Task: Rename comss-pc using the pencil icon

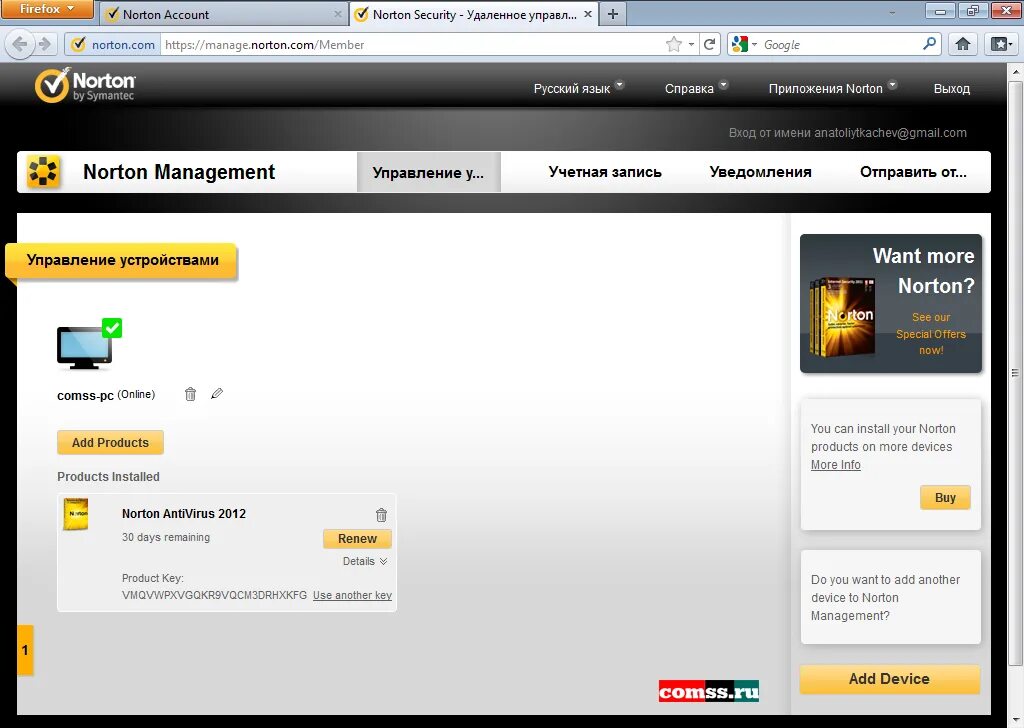Action: 217,393
